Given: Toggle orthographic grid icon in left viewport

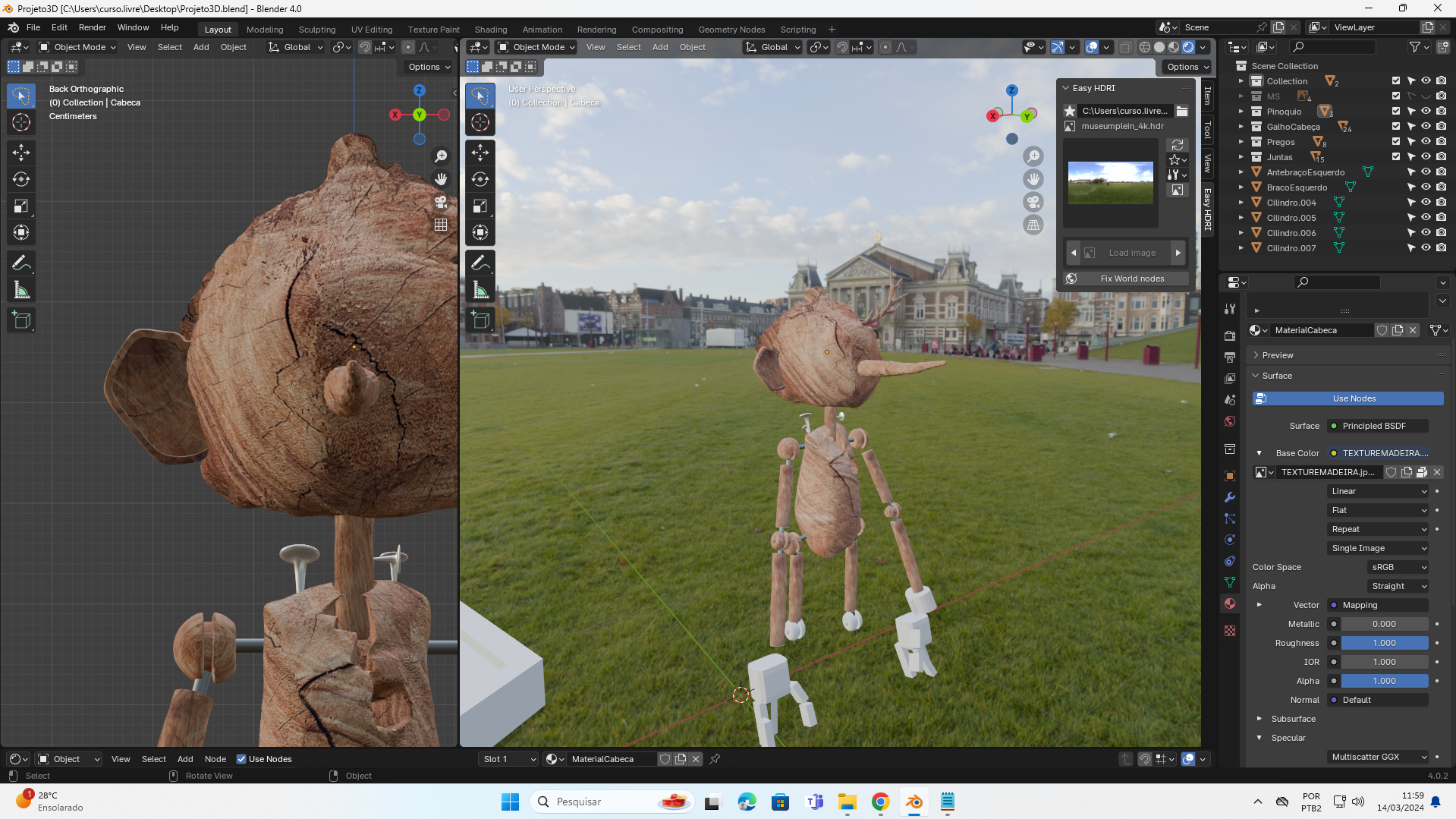Looking at the screenshot, I should pyautogui.click(x=441, y=225).
